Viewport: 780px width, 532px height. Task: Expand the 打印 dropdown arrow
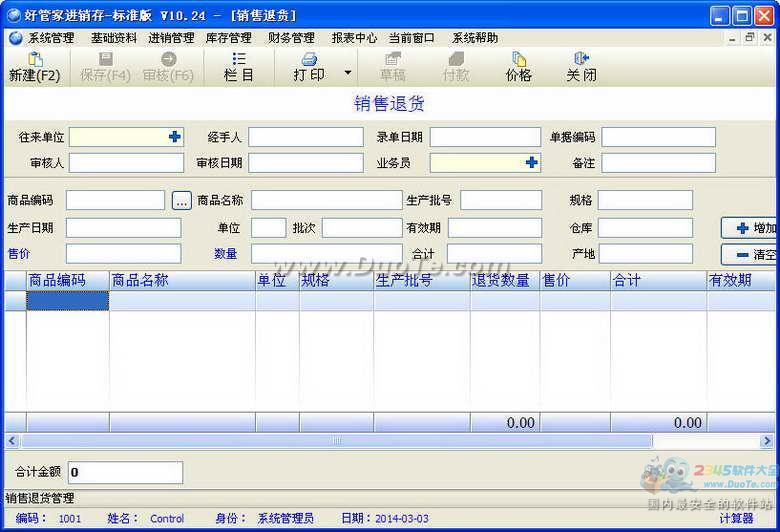(x=348, y=73)
